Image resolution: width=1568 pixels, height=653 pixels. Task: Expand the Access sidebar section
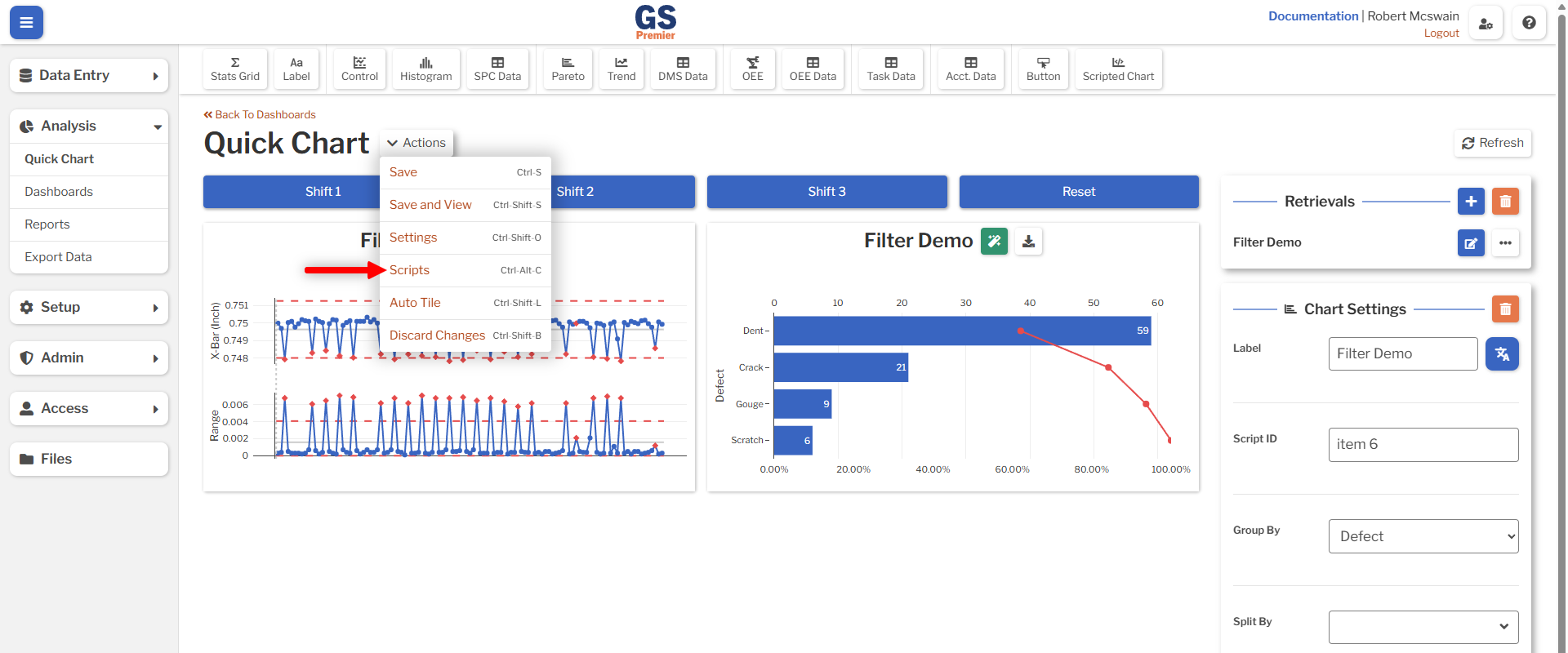89,408
